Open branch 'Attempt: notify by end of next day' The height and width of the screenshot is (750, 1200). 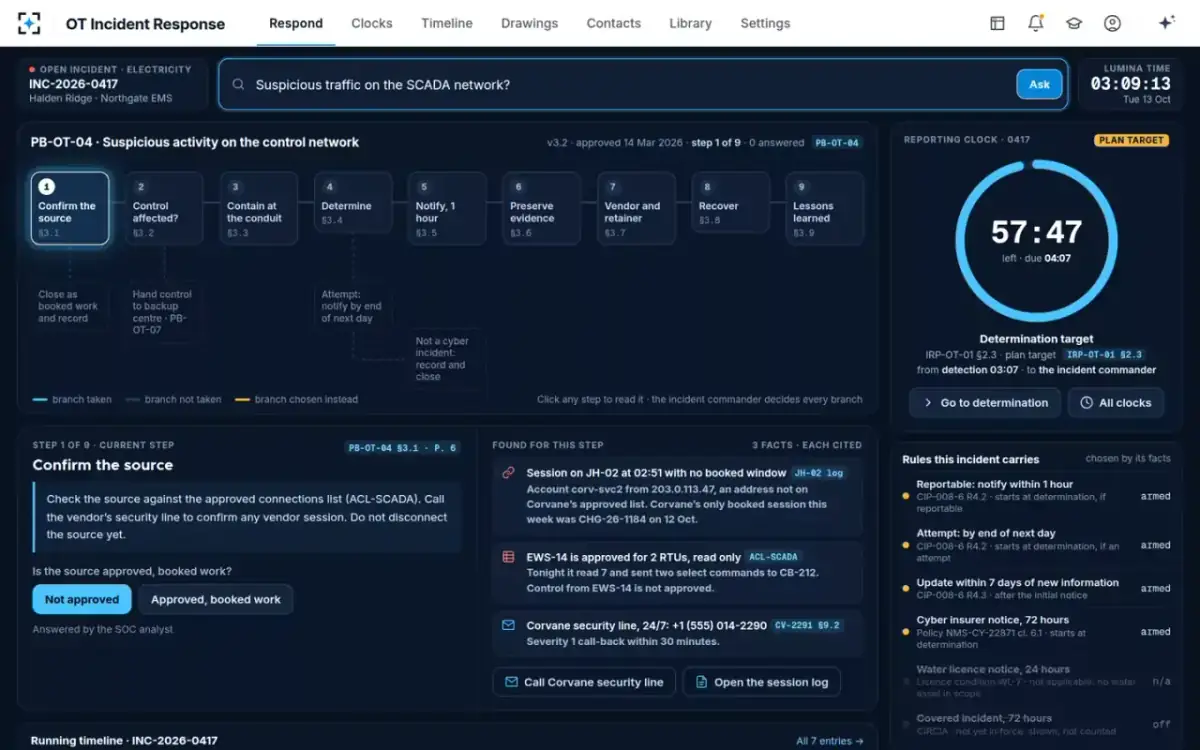(353, 307)
